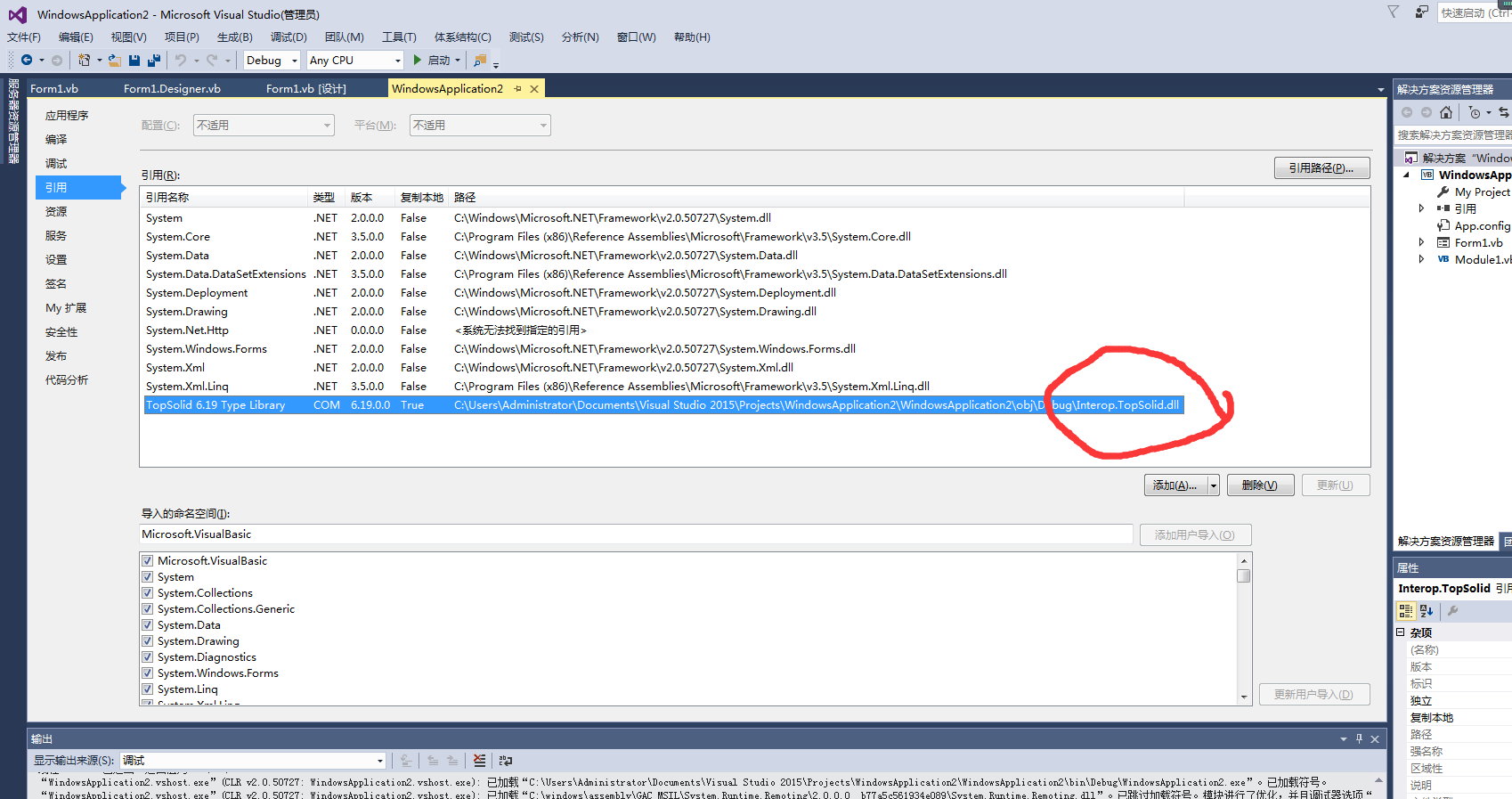Close the output panel
This screenshot has height=799, width=1512.
click(x=1375, y=738)
